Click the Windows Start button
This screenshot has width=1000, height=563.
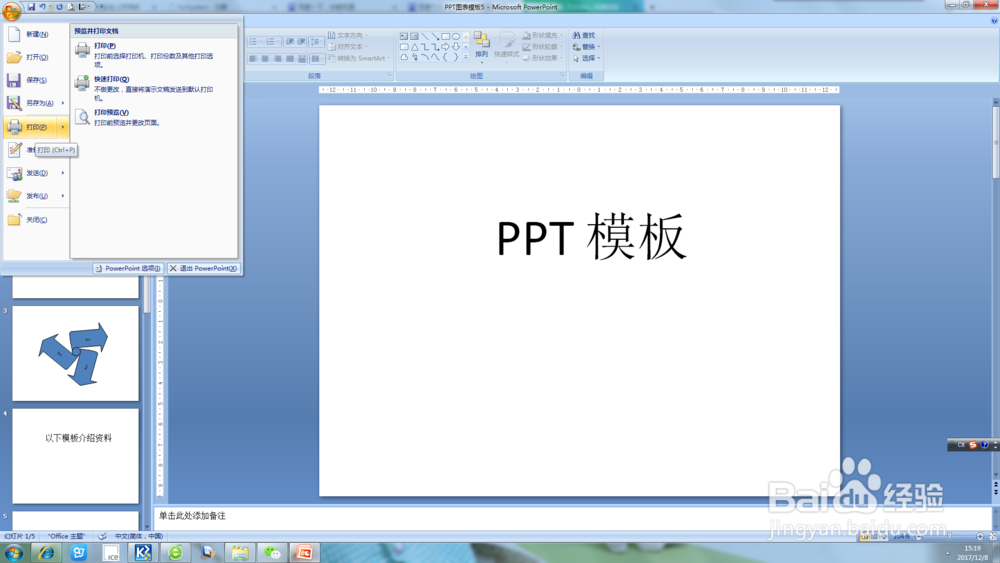click(x=13, y=552)
